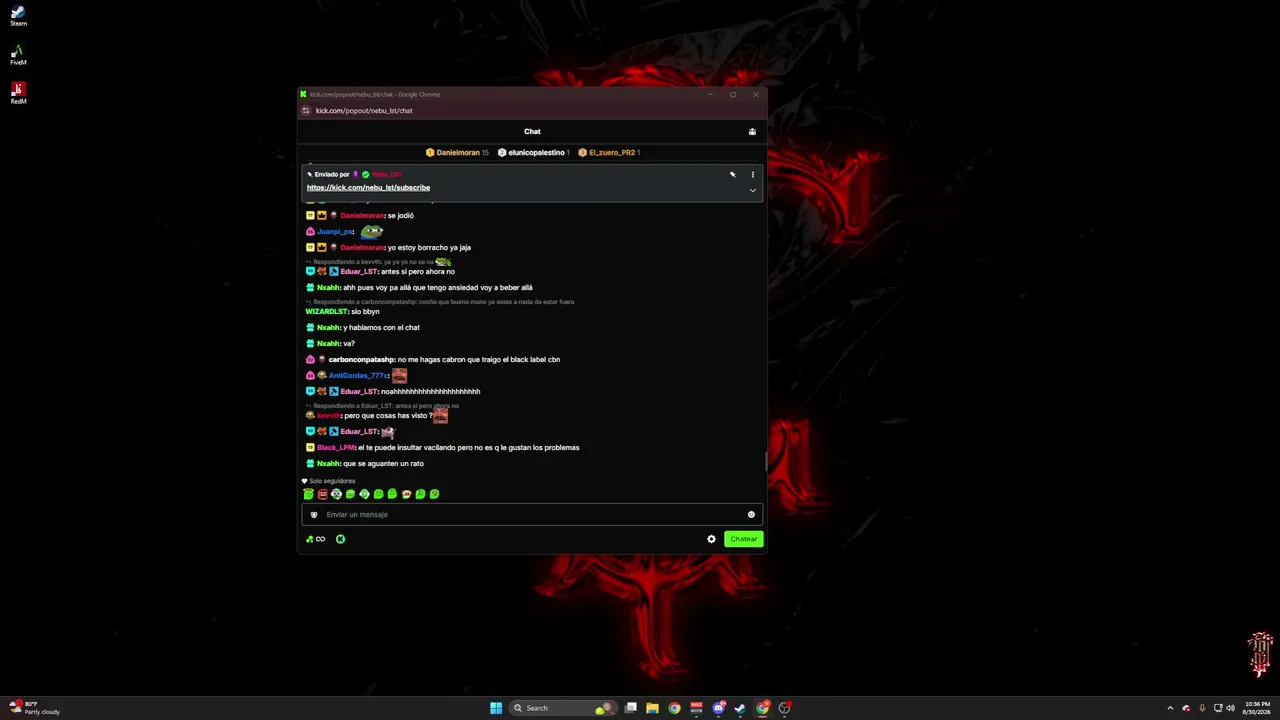The image size is (1280, 720).
Task: Open the volume control in system tray
Action: [1230, 708]
